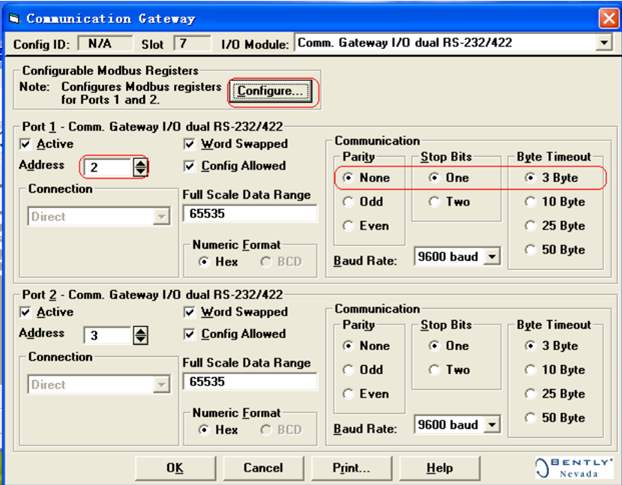Viewport: 622px width, 485px height.
Task: Click Port 2 Address spinner arrows
Action: [x=140, y=335]
